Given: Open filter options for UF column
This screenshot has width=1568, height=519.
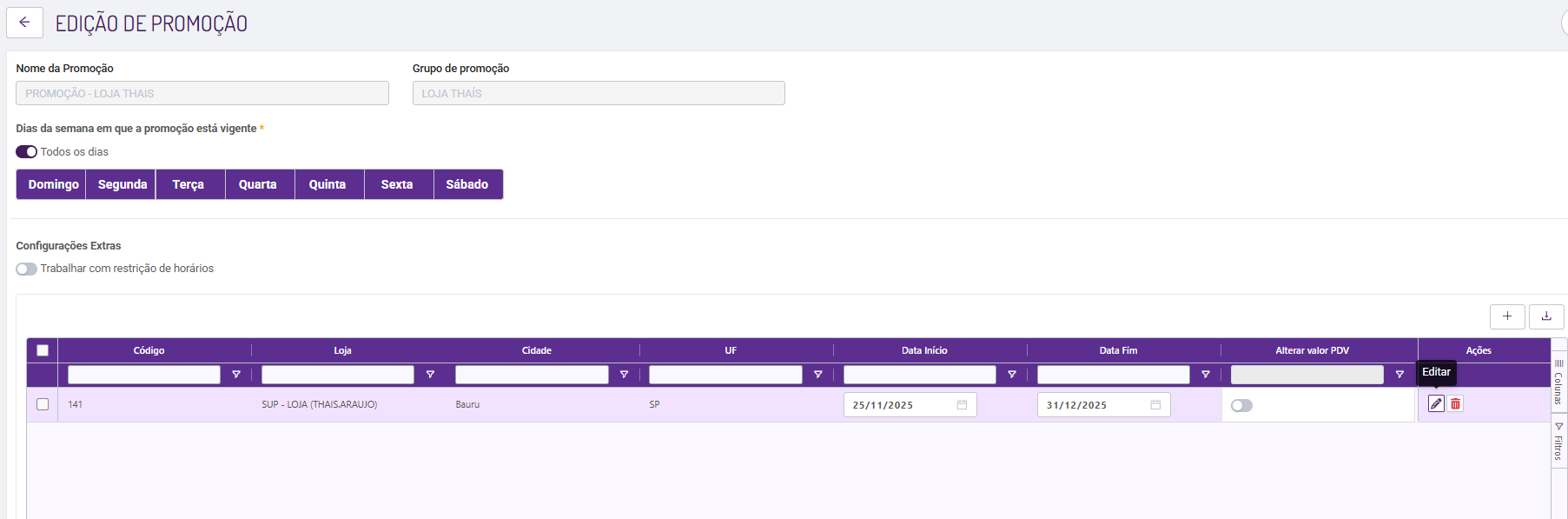Looking at the screenshot, I should [817, 375].
